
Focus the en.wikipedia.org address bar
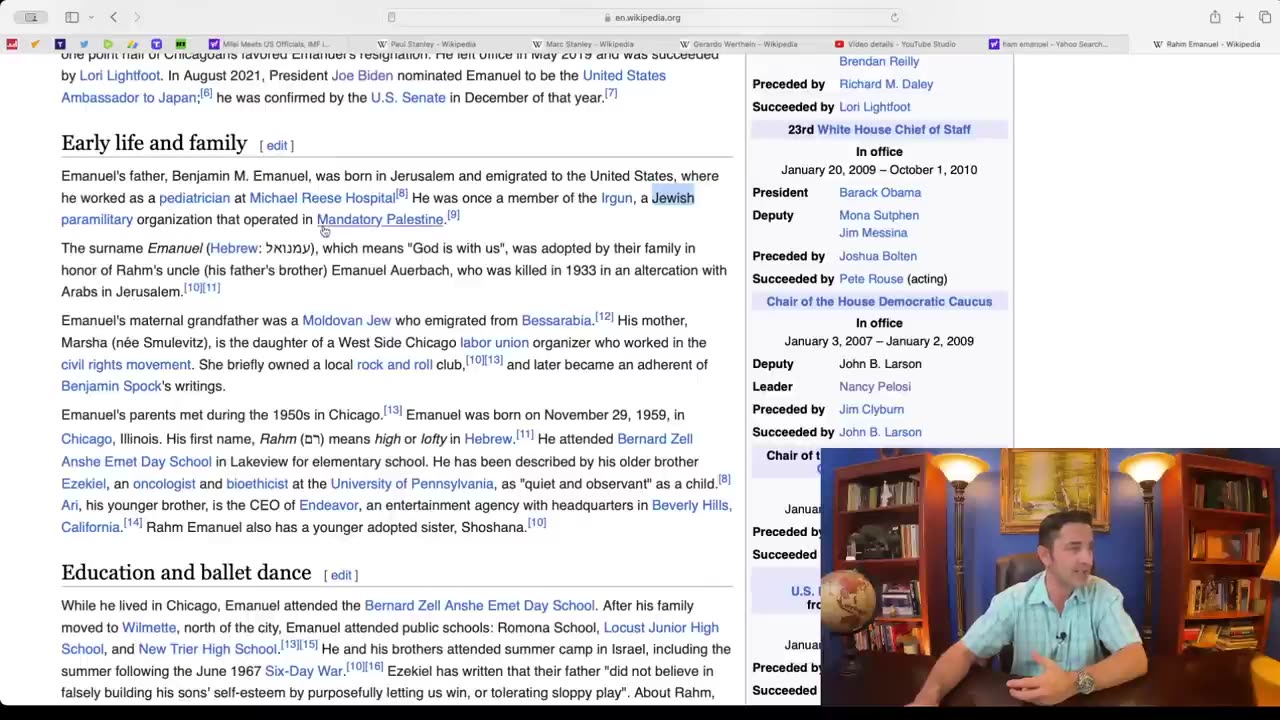(647, 17)
